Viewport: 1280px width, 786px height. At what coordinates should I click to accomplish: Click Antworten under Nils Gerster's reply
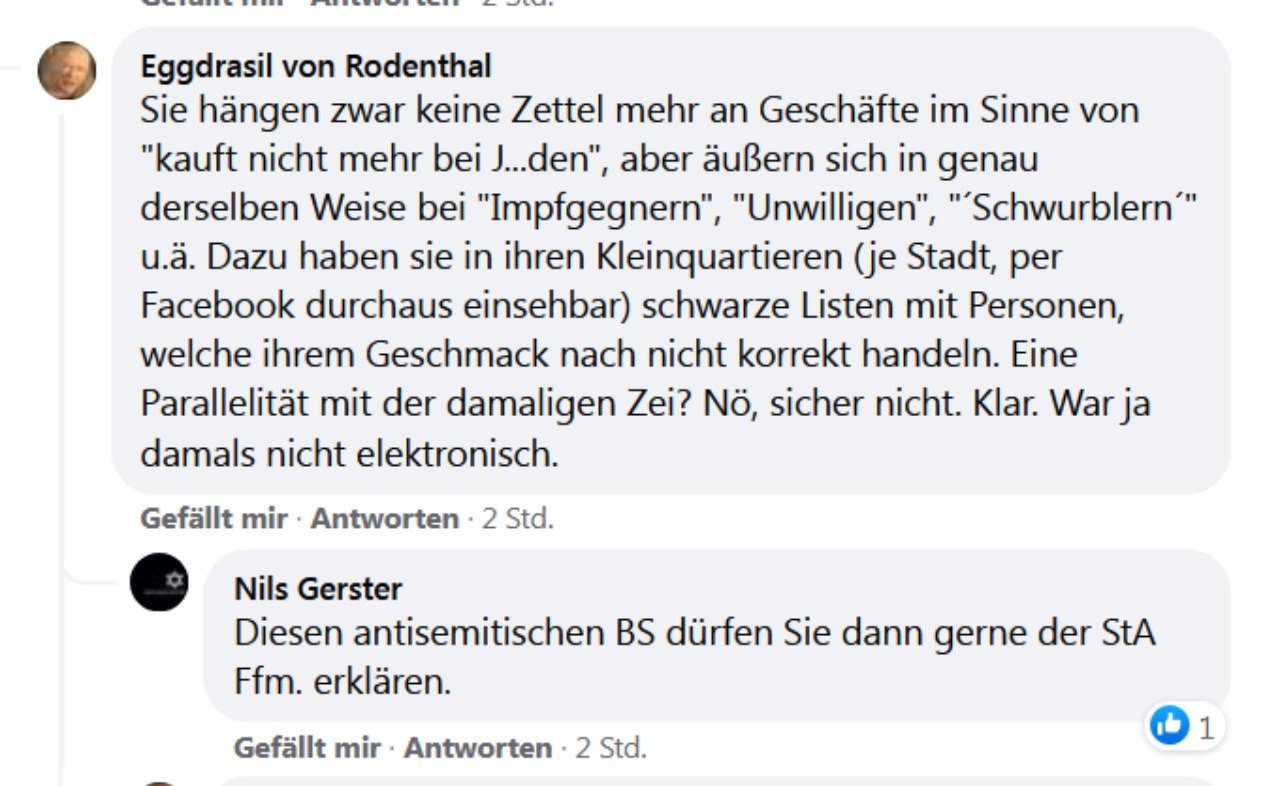[x=478, y=748]
